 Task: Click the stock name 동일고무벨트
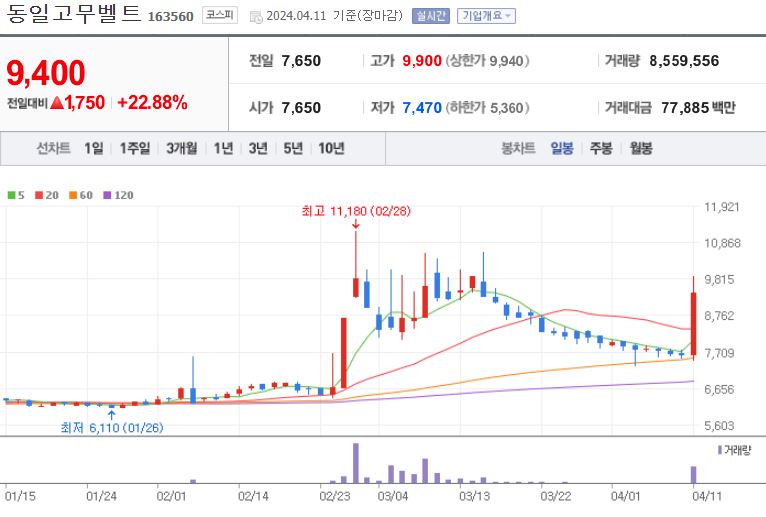pyautogui.click(x=73, y=14)
